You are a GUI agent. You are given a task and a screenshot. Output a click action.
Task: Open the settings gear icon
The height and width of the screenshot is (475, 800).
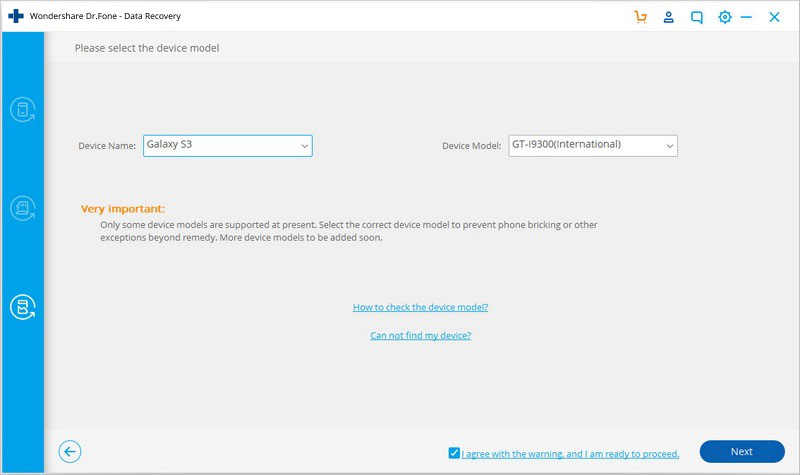coord(724,17)
